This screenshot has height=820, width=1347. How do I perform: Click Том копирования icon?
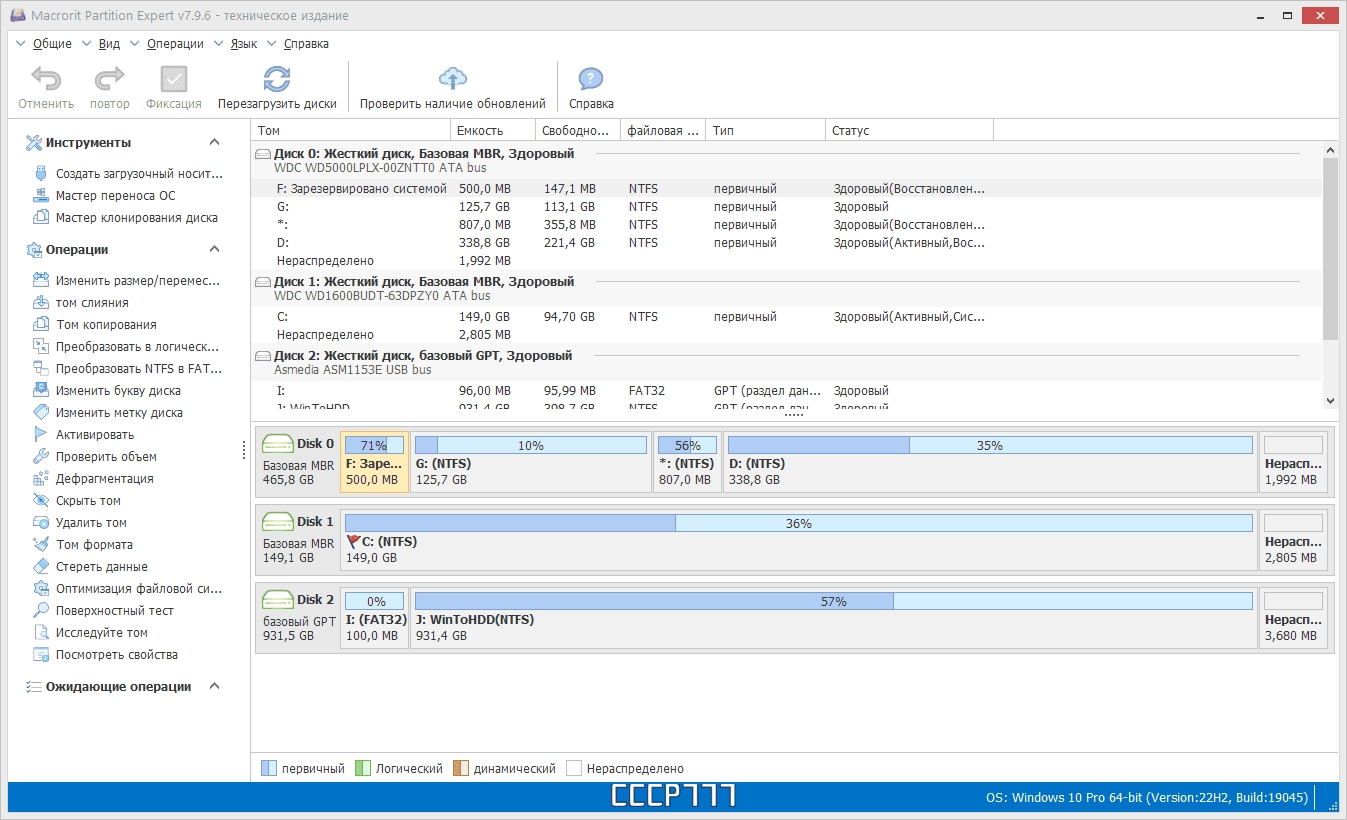(x=41, y=324)
